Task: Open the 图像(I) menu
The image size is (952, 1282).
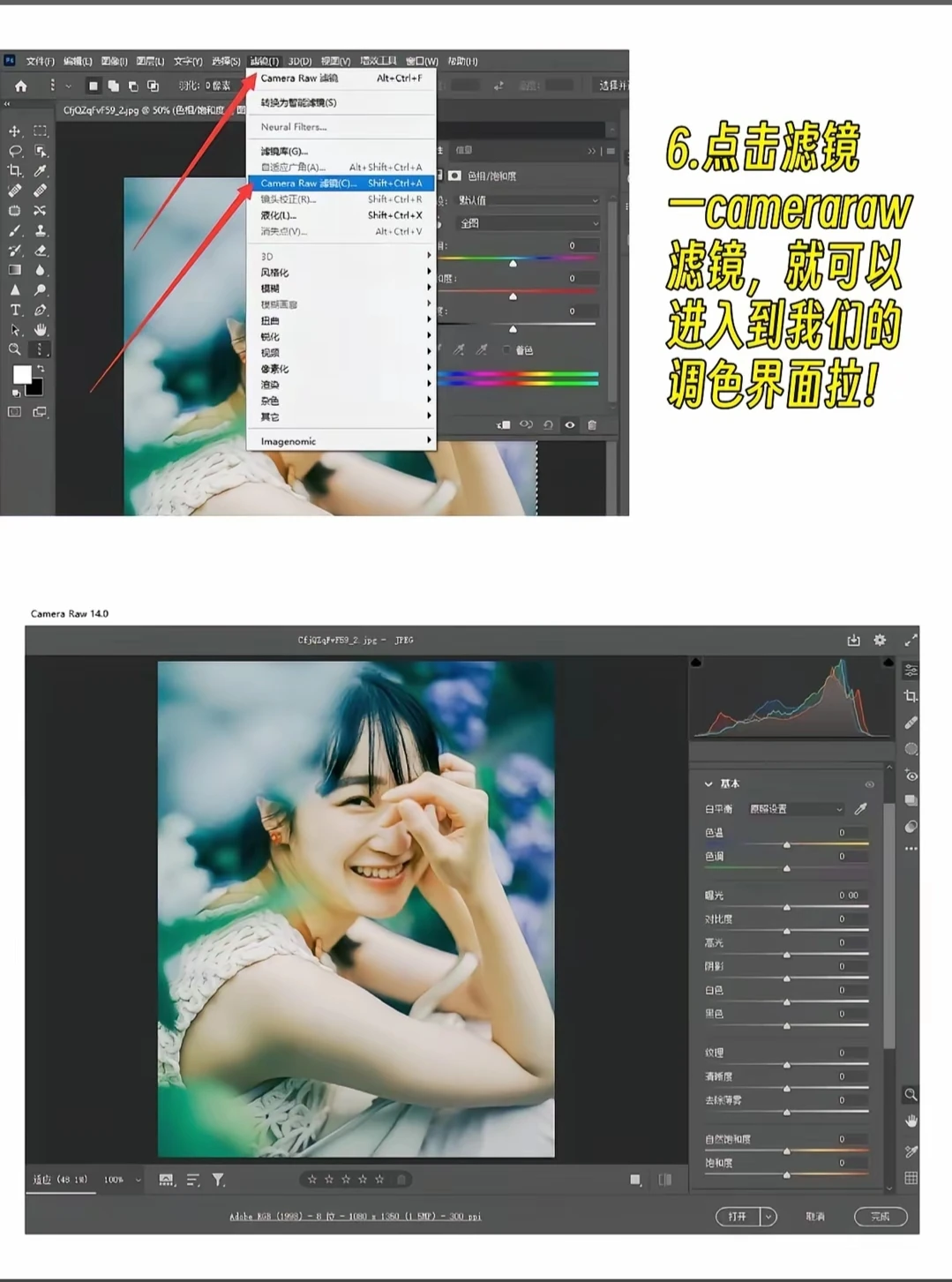Action: [x=114, y=61]
